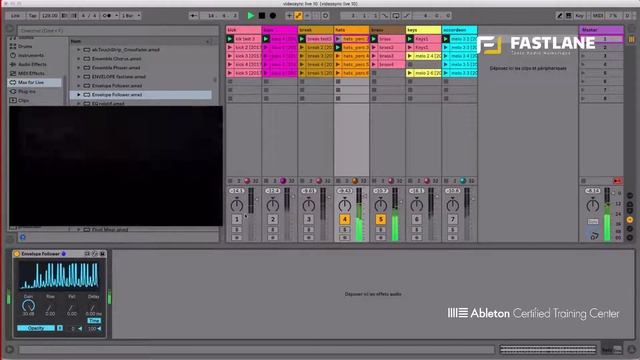Launch the Keys1 clip in the first row
Screen dimensions: 640x360
point(410,39)
